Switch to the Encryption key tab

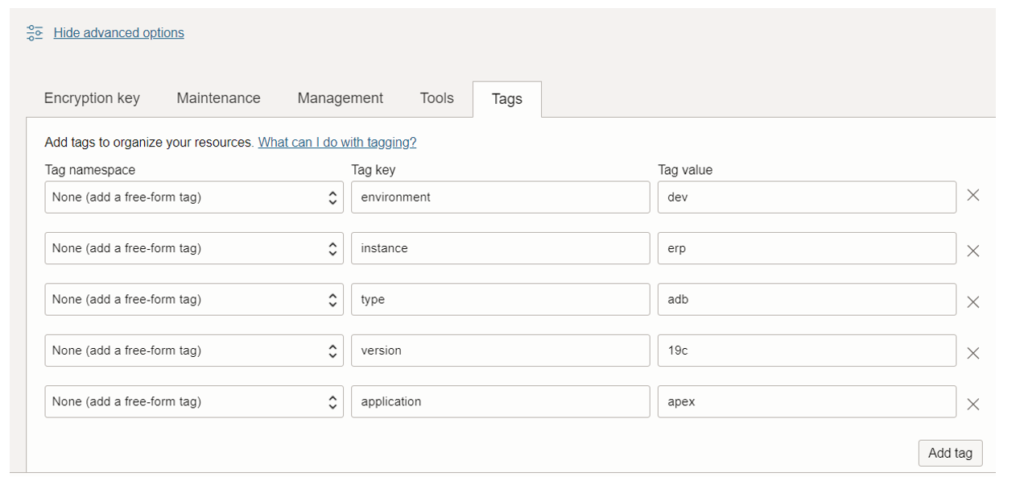[x=92, y=99]
